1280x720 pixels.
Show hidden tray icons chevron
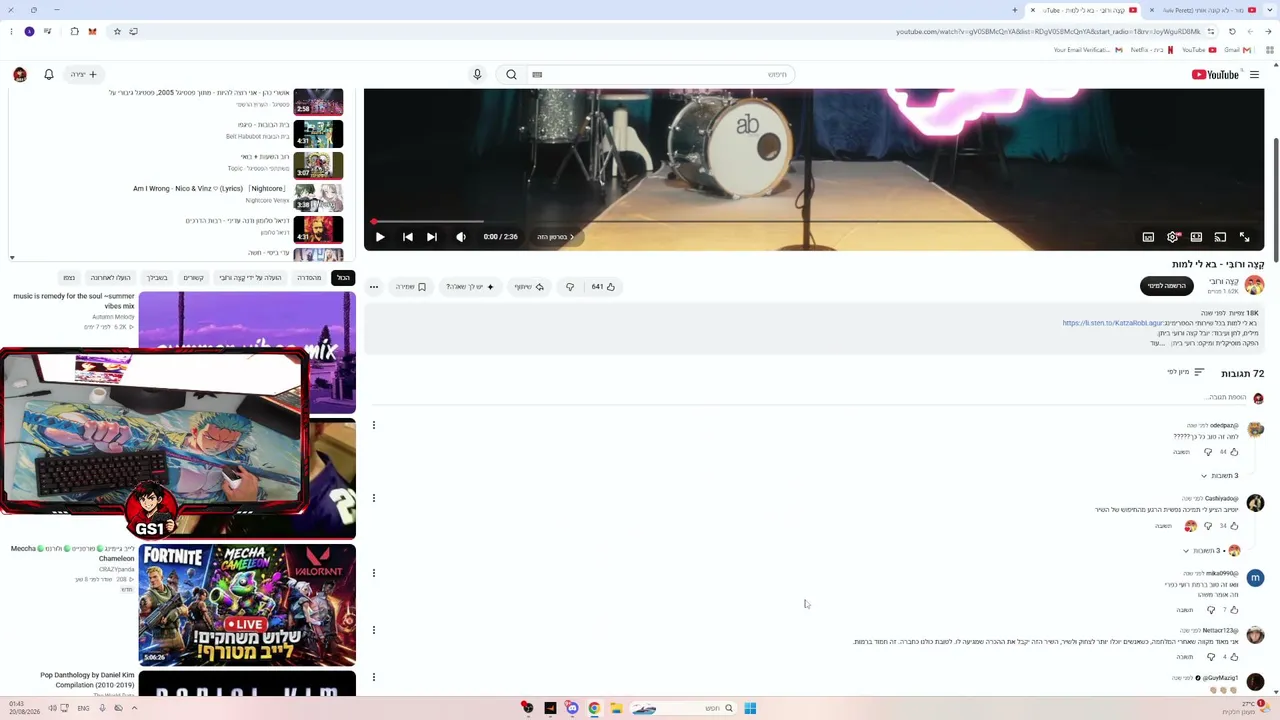tap(134, 708)
